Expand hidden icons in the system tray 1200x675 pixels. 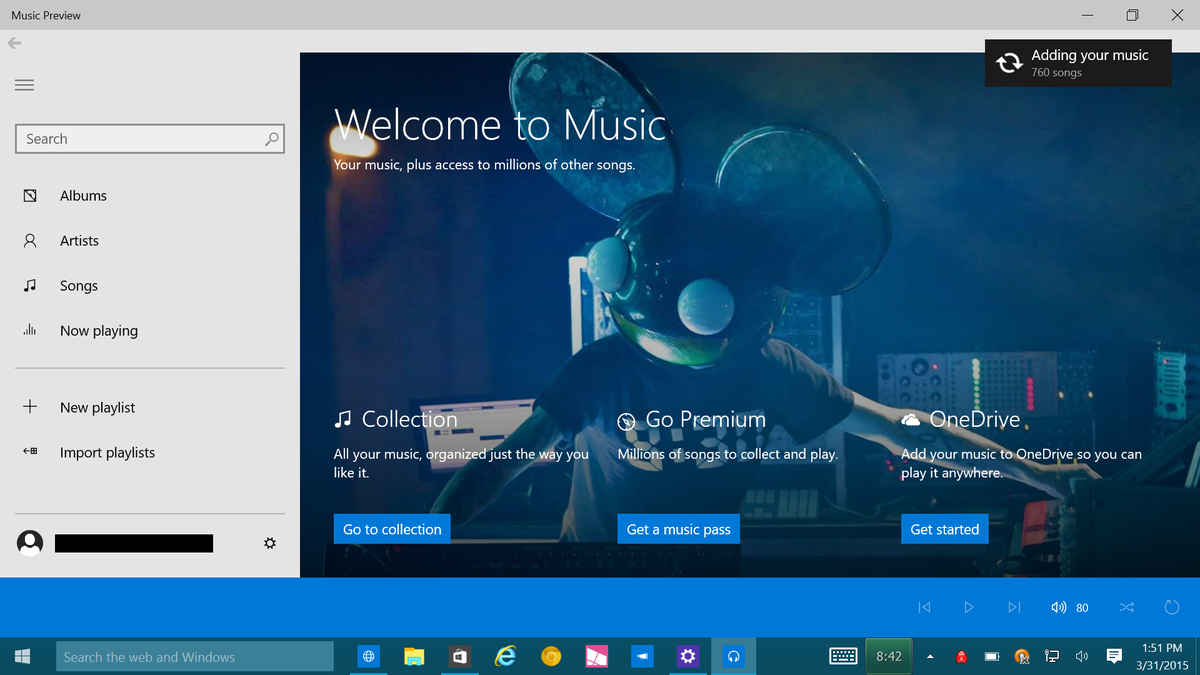pyautogui.click(x=929, y=656)
